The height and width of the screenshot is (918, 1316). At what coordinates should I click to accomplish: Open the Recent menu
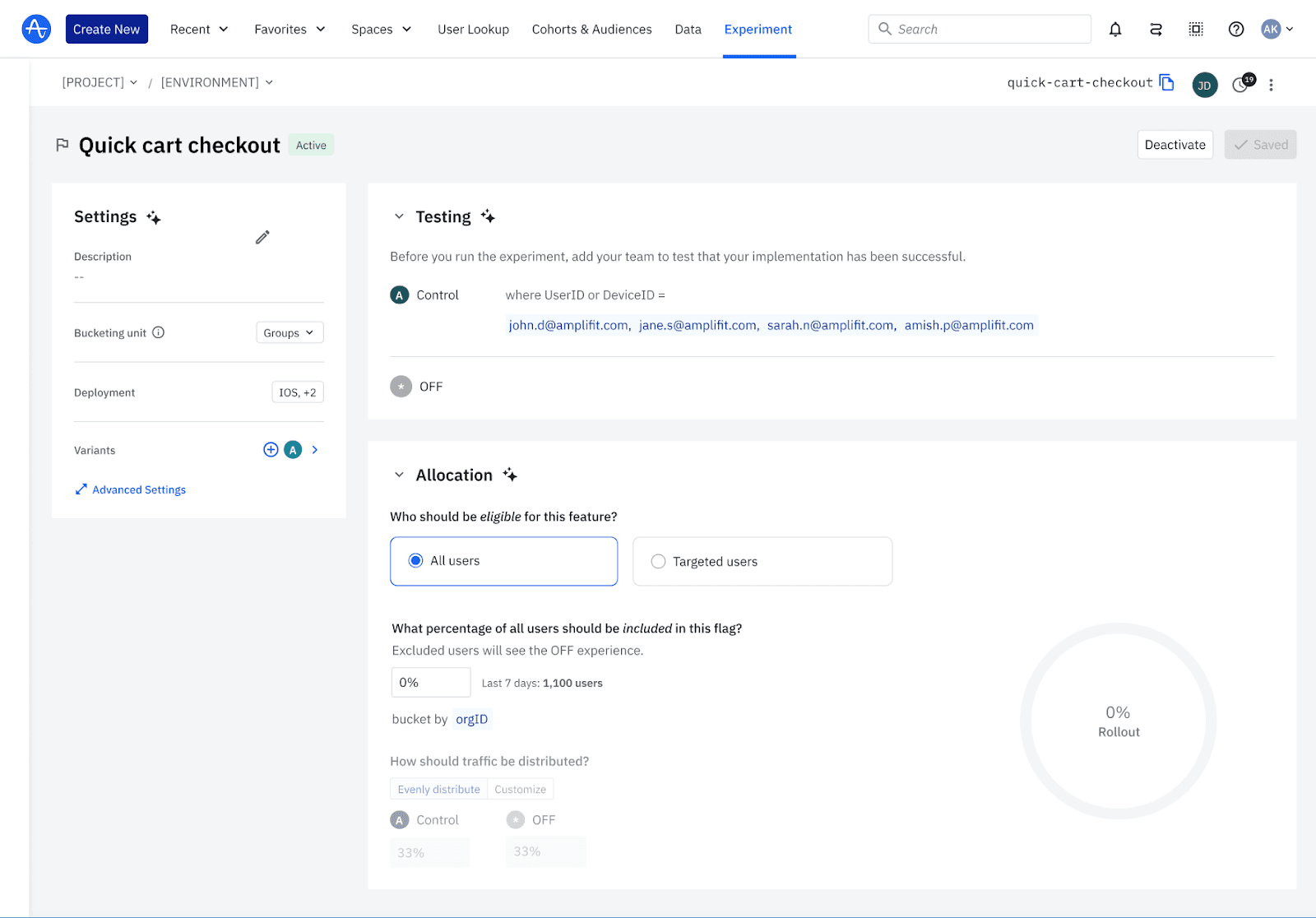point(198,30)
